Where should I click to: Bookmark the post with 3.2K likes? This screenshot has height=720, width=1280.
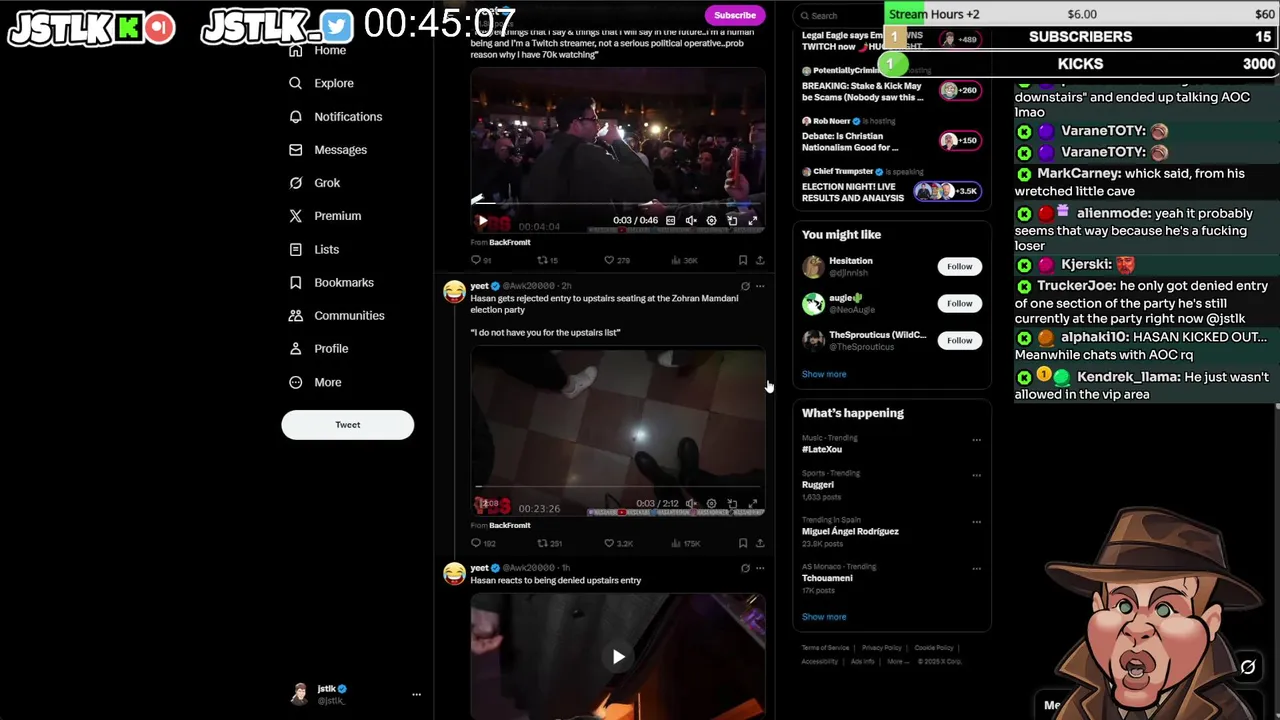[x=742, y=543]
